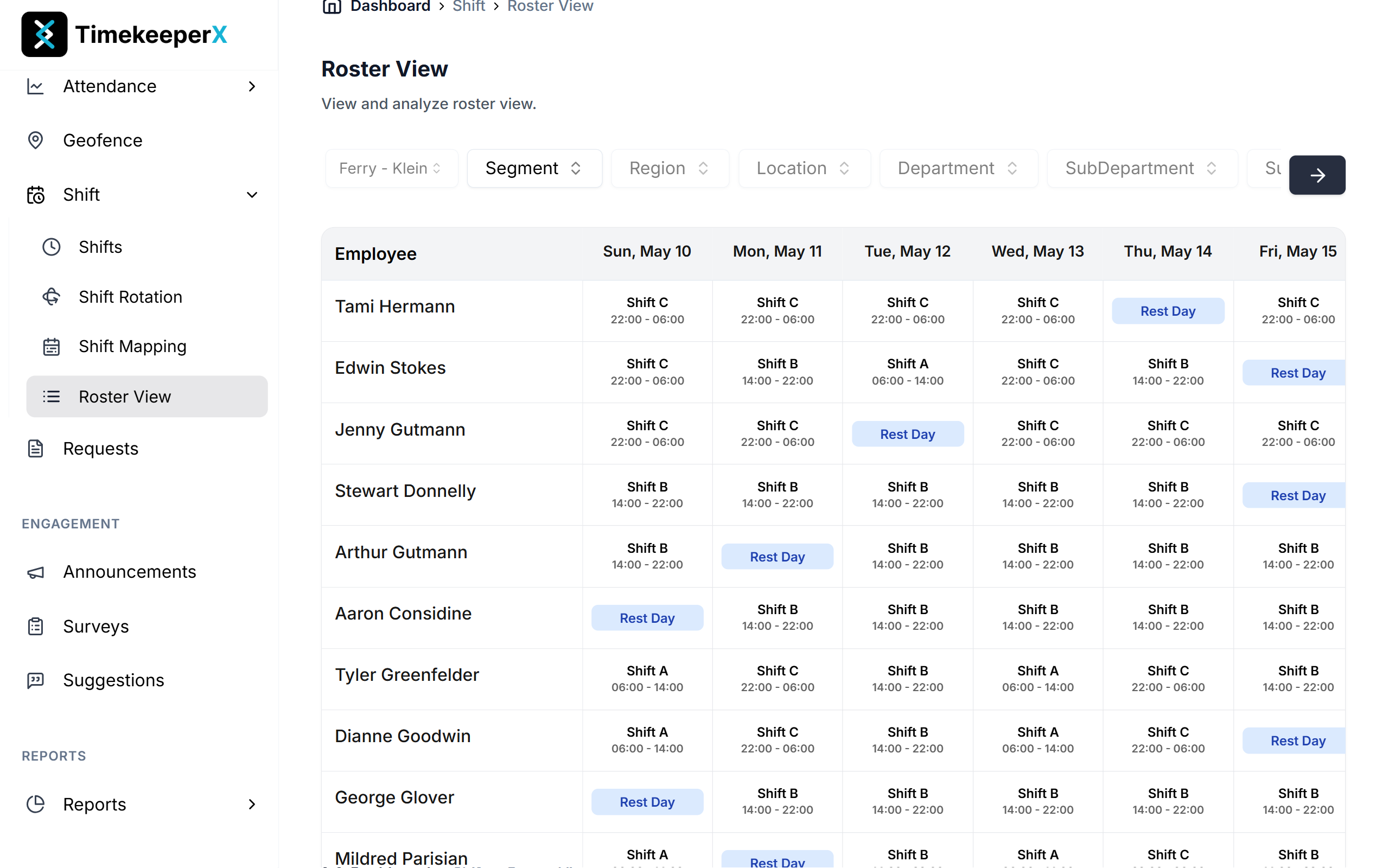This screenshot has height=868, width=1389.
Task: Open the SubDepartment filter dropdown
Action: click(x=1142, y=168)
